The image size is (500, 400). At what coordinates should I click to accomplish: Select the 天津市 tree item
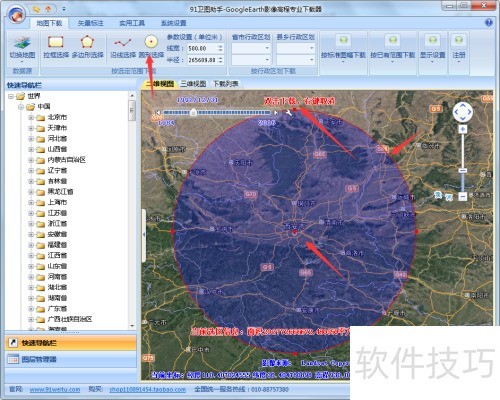point(57,128)
